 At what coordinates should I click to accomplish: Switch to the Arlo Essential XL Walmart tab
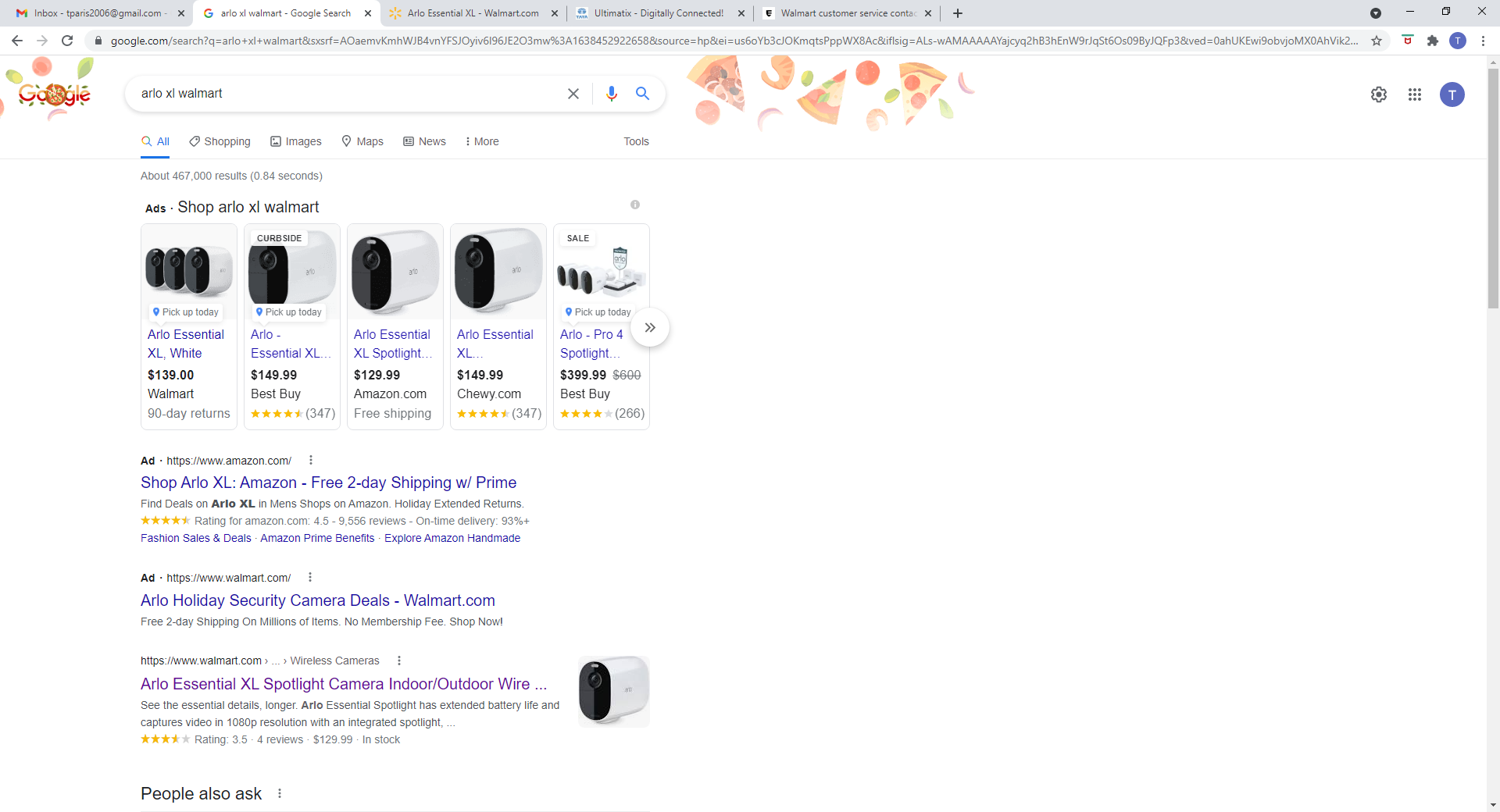click(x=473, y=13)
